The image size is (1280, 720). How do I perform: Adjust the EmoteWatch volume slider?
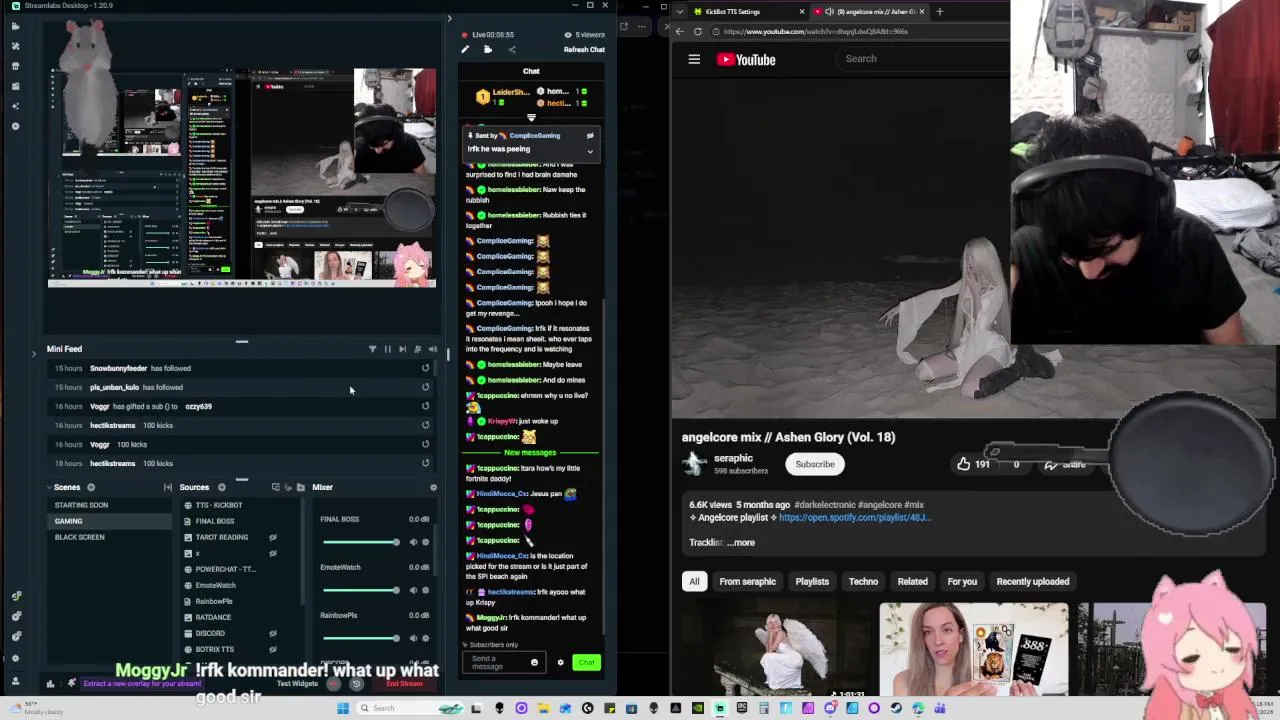[x=360, y=590]
